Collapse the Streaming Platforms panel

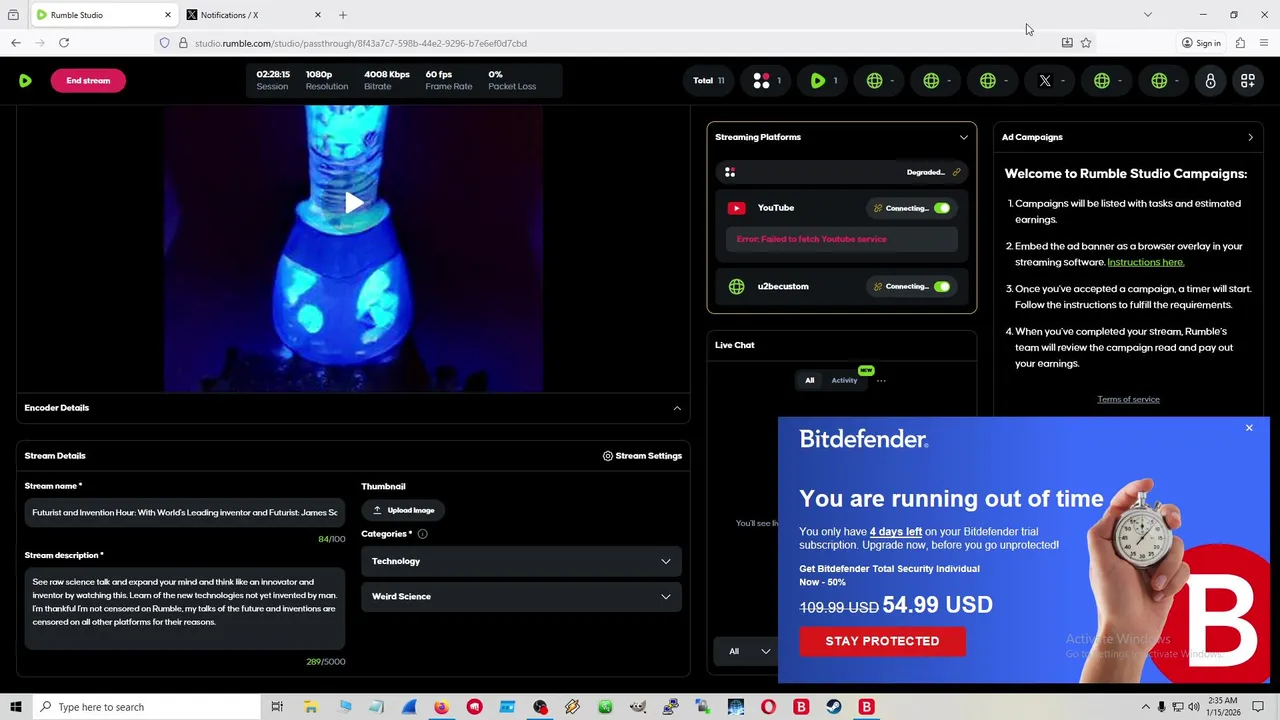tap(964, 137)
